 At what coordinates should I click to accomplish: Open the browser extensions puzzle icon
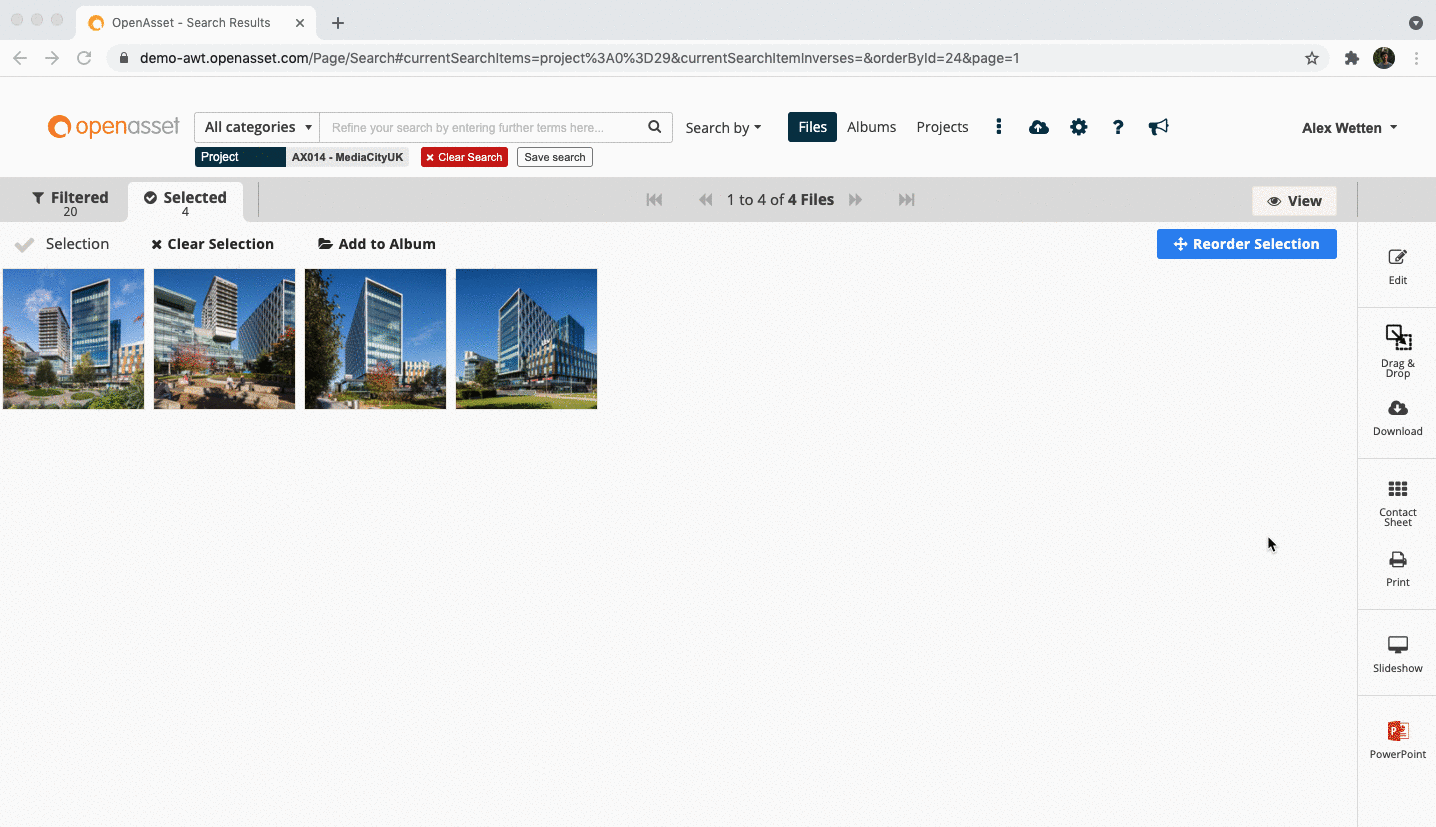click(x=1352, y=58)
